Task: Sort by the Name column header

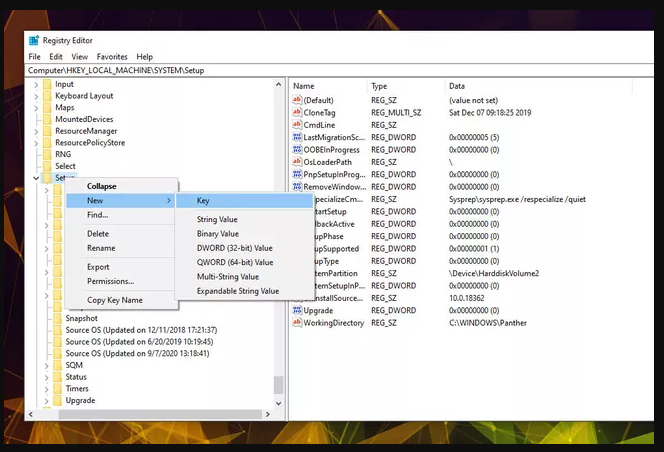Action: (x=329, y=86)
